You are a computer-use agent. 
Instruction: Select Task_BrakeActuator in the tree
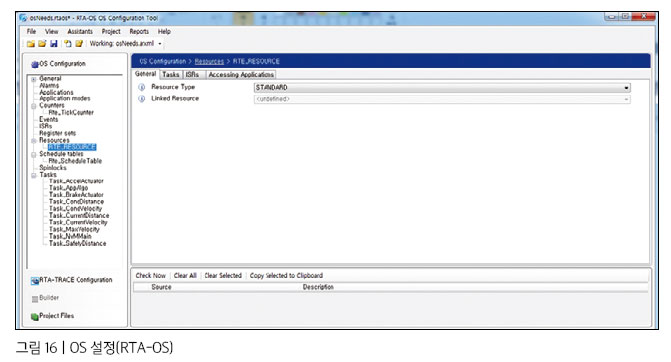pos(76,195)
